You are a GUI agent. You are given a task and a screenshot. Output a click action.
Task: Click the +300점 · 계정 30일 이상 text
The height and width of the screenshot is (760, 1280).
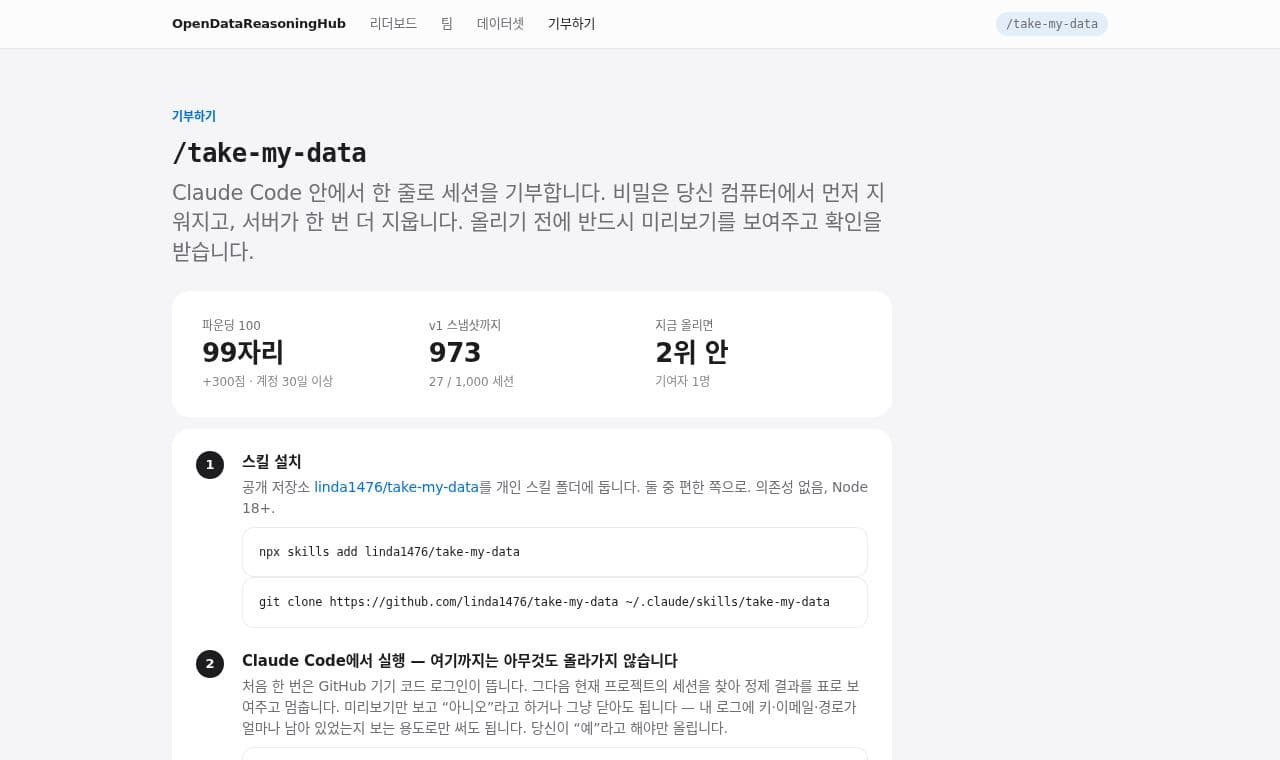pyautogui.click(x=267, y=381)
